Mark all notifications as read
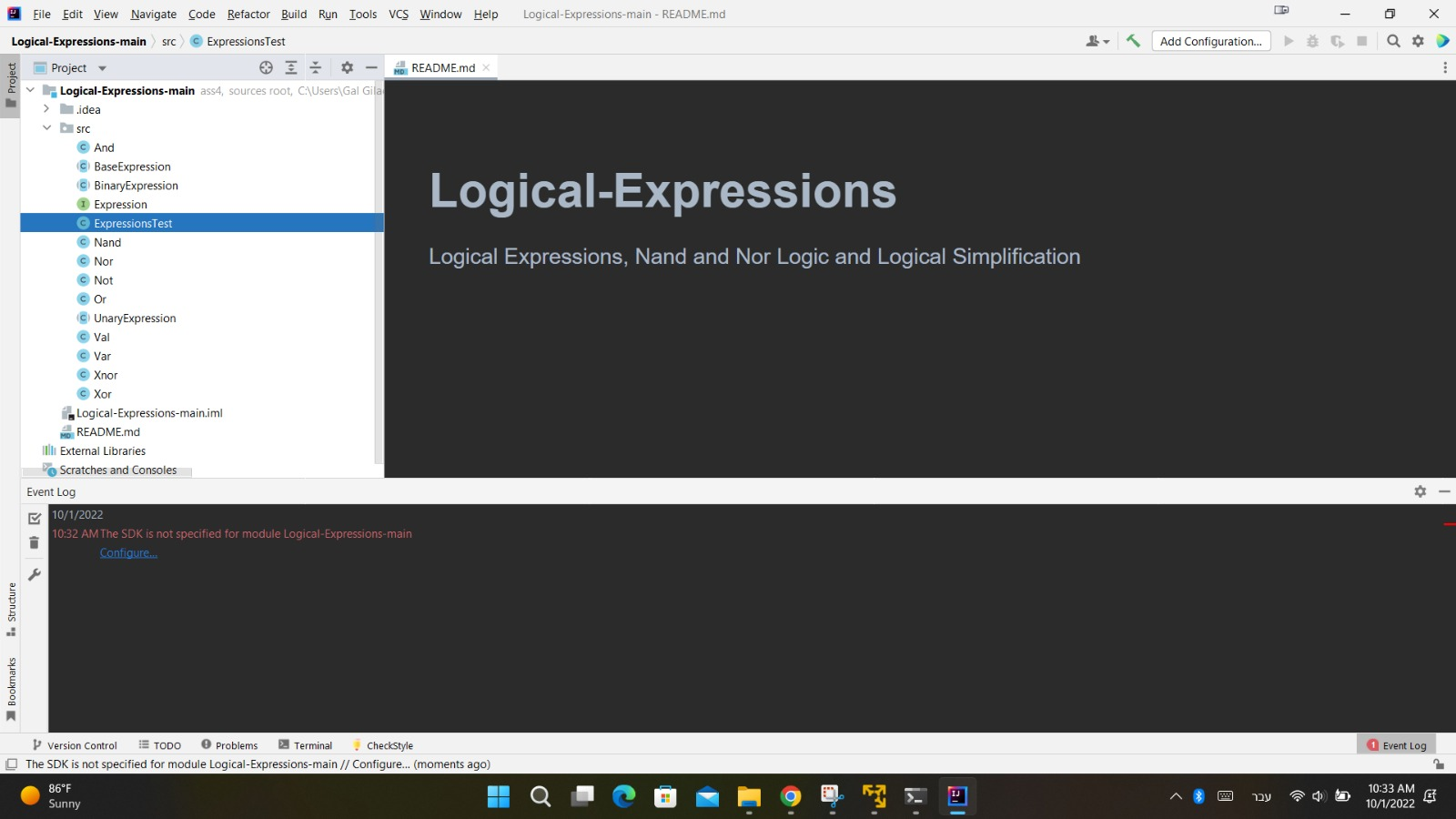Viewport: 1456px width, 819px height. click(x=34, y=517)
